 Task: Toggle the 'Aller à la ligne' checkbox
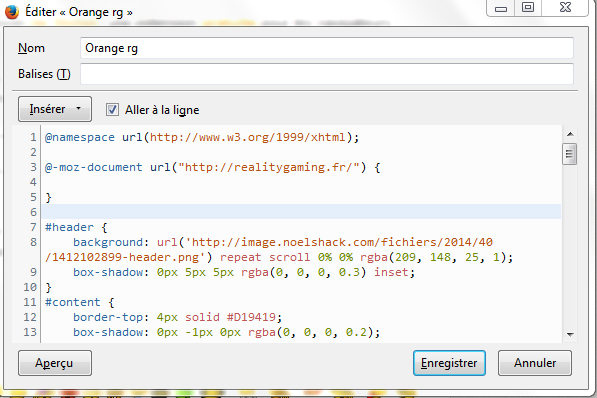coord(112,110)
